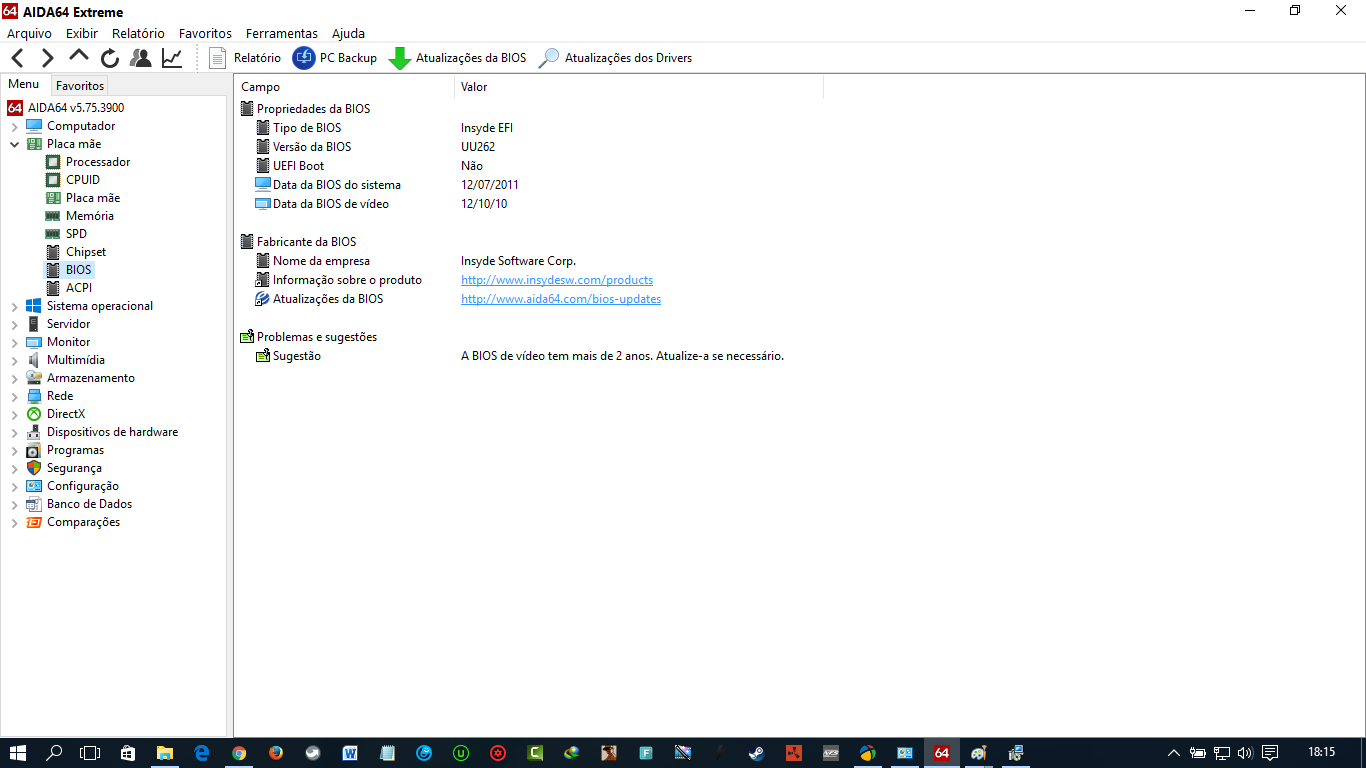Click the up arrow toolbar icon
The height and width of the screenshot is (768, 1366).
79,57
